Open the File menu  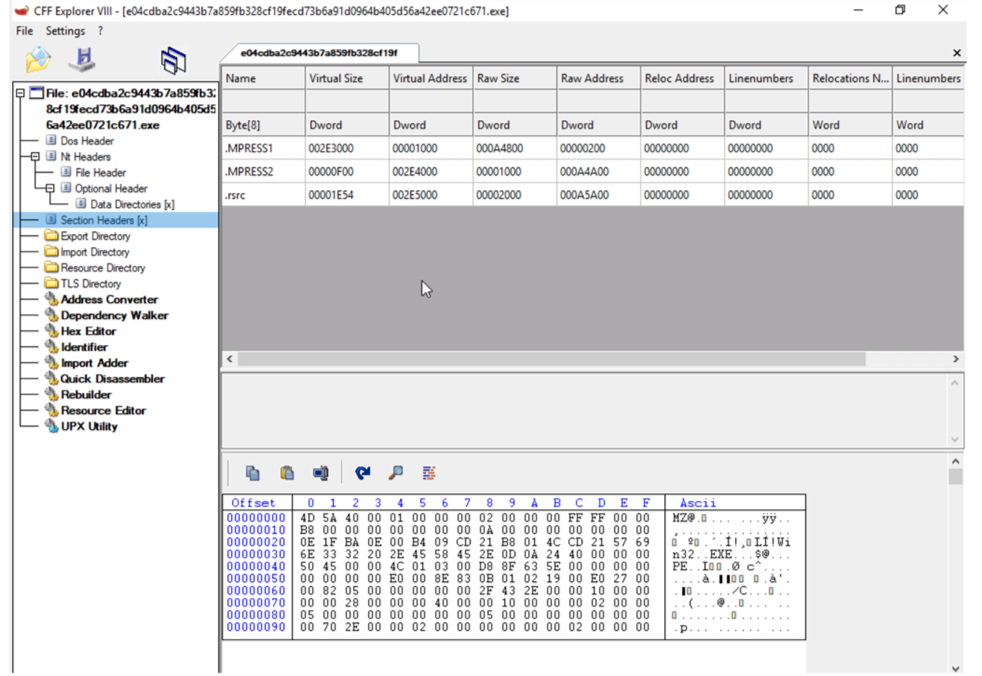click(x=24, y=31)
